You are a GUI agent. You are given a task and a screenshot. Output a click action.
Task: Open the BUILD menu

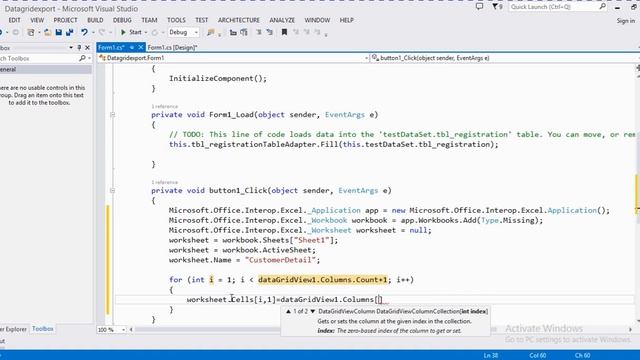point(95,20)
